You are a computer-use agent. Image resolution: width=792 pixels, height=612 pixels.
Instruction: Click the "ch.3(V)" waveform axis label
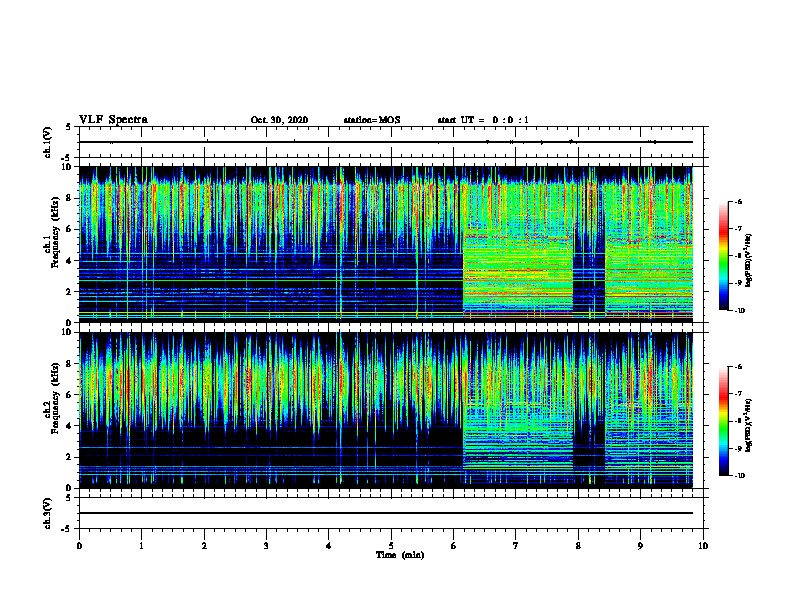48,513
